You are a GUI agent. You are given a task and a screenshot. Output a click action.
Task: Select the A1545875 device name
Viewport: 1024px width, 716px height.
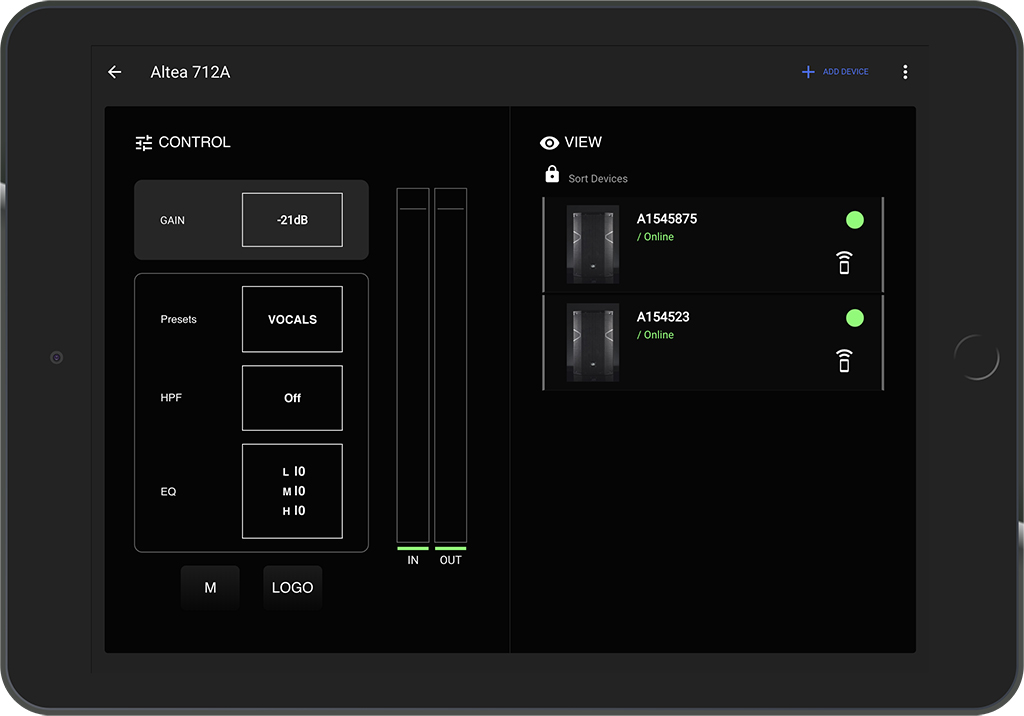[666, 219]
